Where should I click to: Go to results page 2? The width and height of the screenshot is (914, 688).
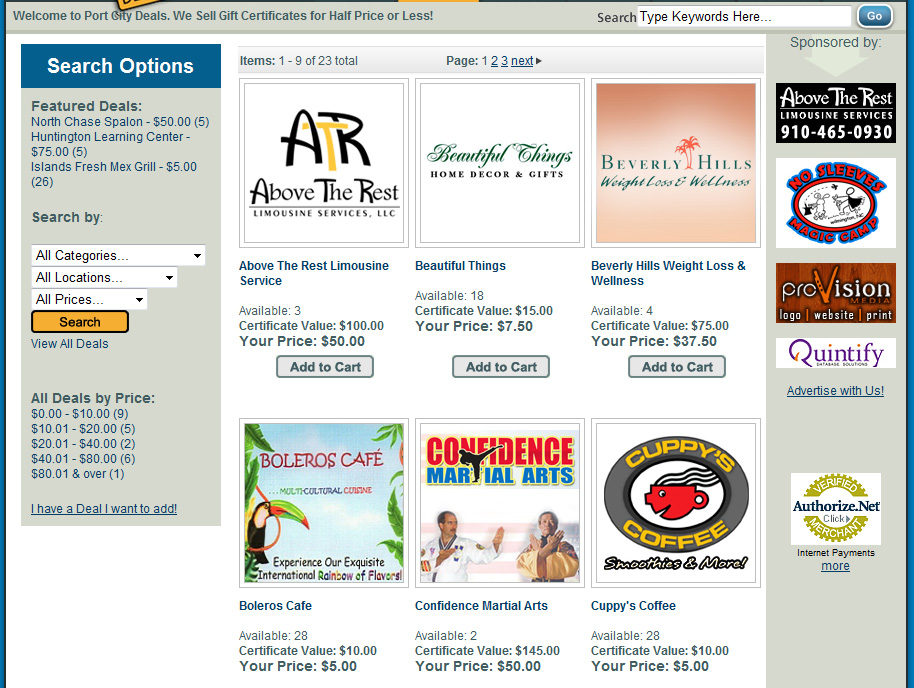click(x=494, y=61)
